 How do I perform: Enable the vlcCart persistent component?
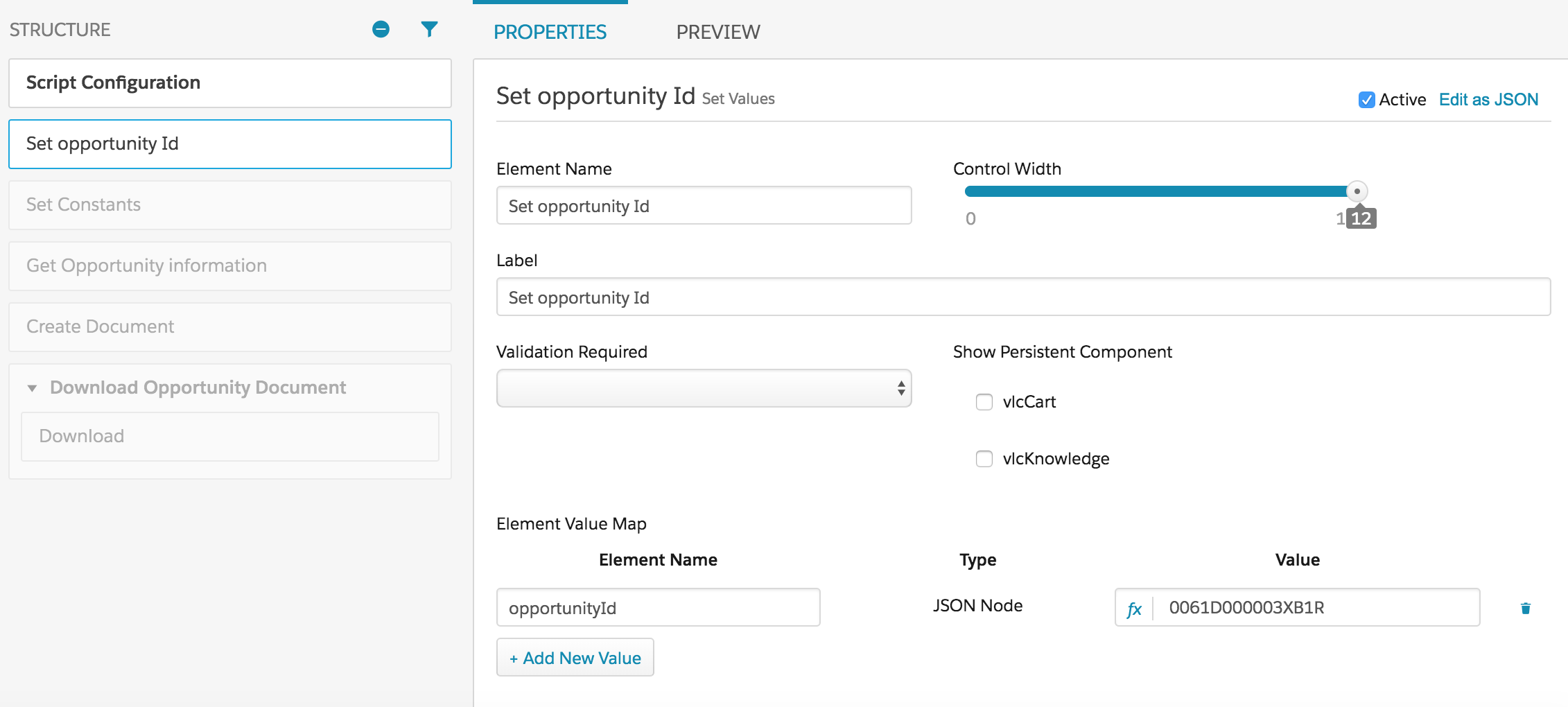click(984, 402)
